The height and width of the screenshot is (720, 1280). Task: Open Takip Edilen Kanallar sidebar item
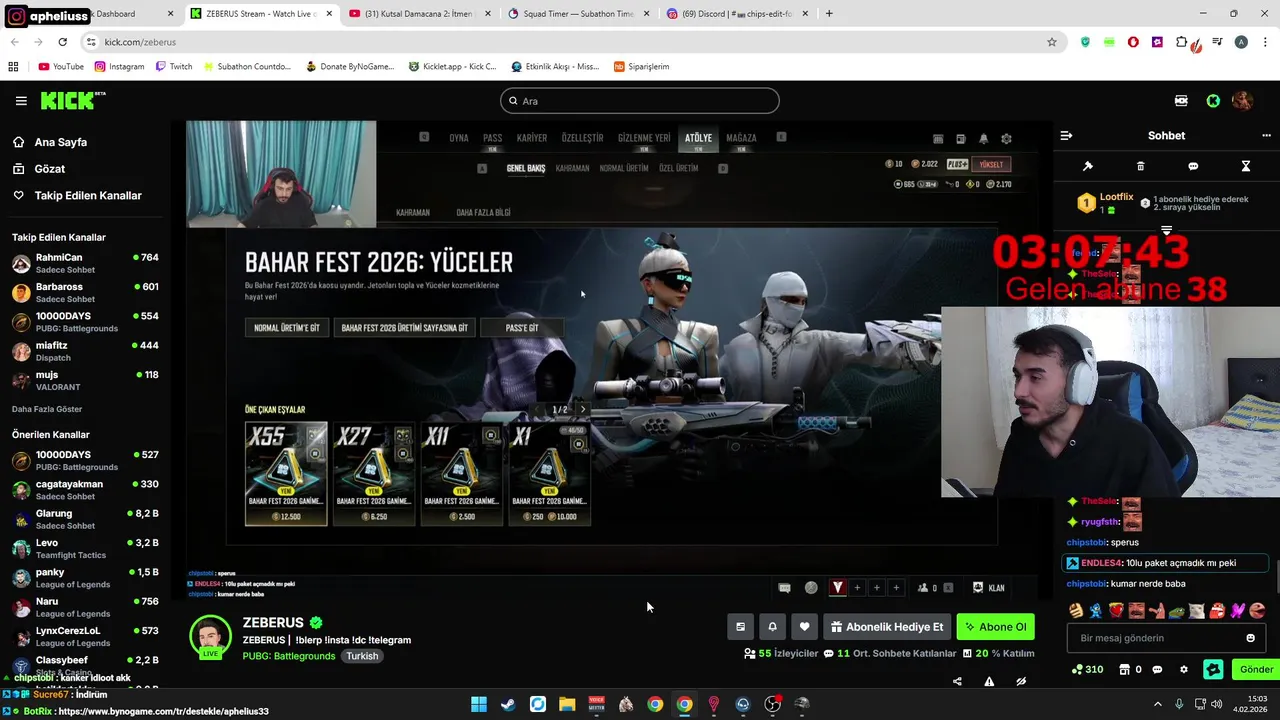(86, 196)
